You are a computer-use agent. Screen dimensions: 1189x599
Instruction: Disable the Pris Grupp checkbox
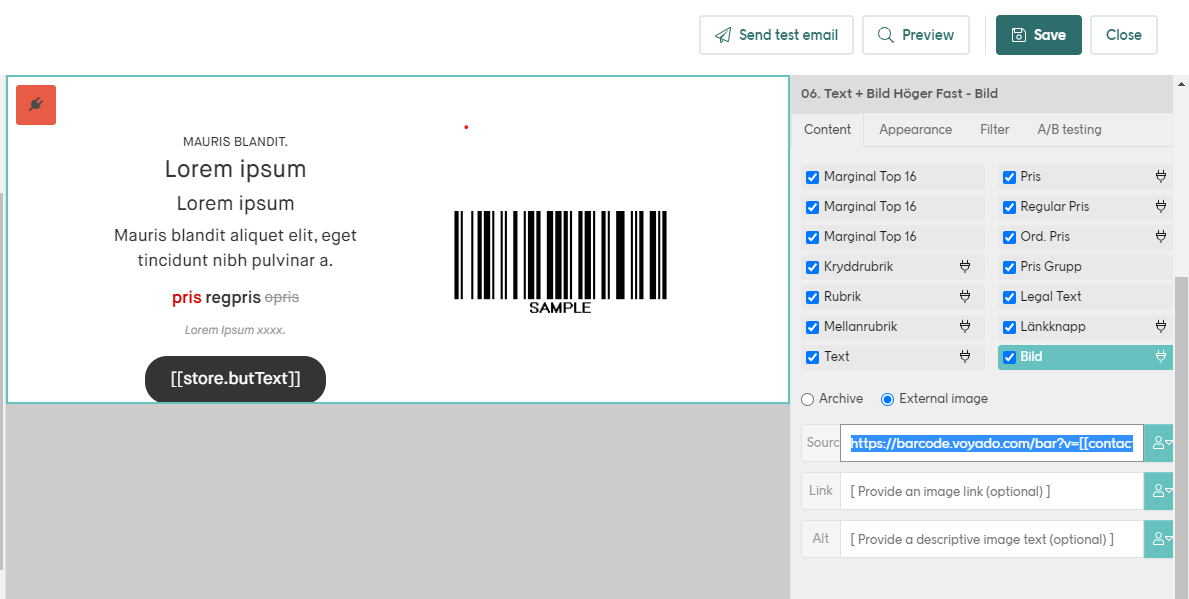tap(1008, 266)
